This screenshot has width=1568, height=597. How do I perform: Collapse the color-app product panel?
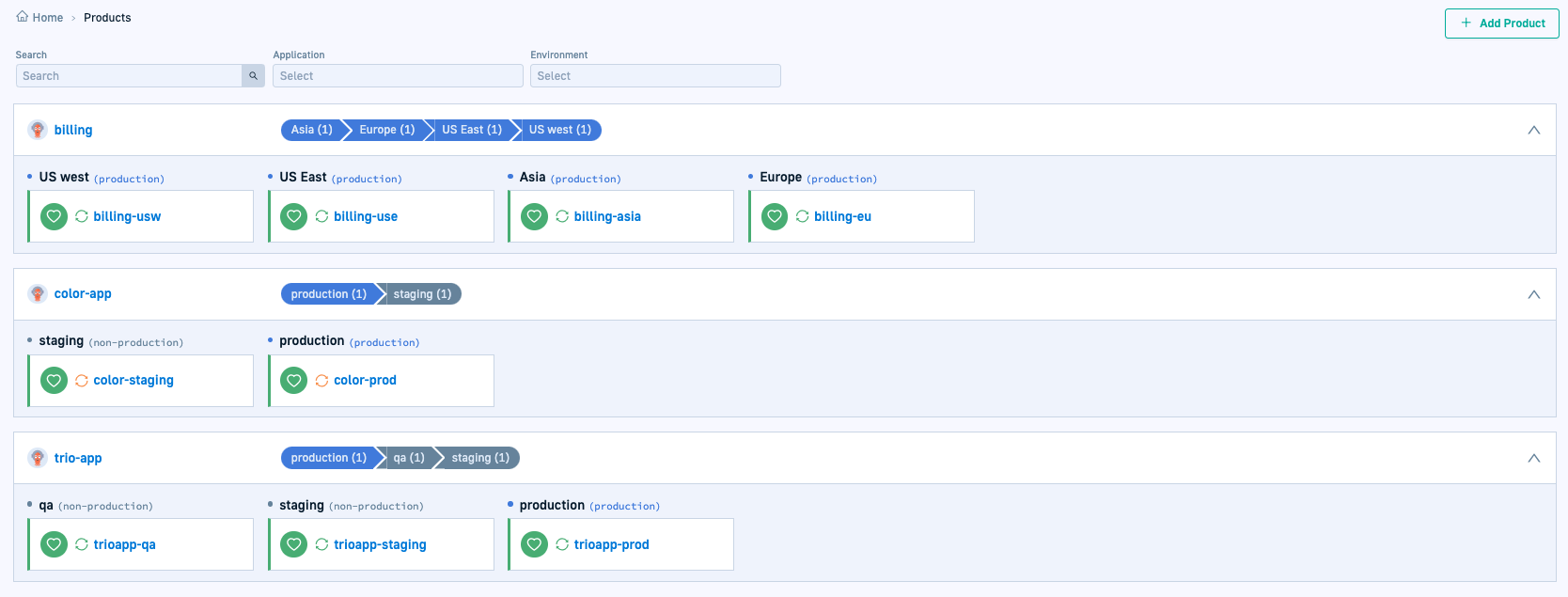1534,294
